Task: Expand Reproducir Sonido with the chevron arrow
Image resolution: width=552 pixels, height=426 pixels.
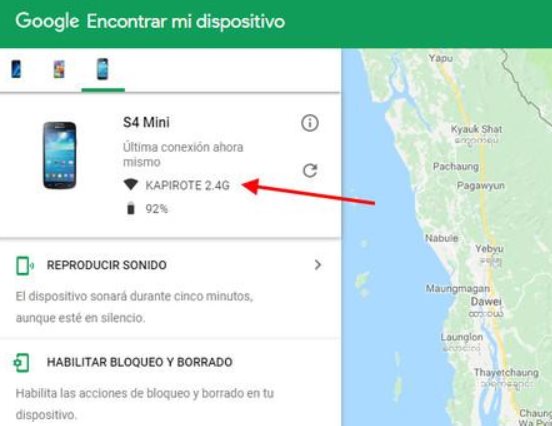Action: (x=318, y=265)
